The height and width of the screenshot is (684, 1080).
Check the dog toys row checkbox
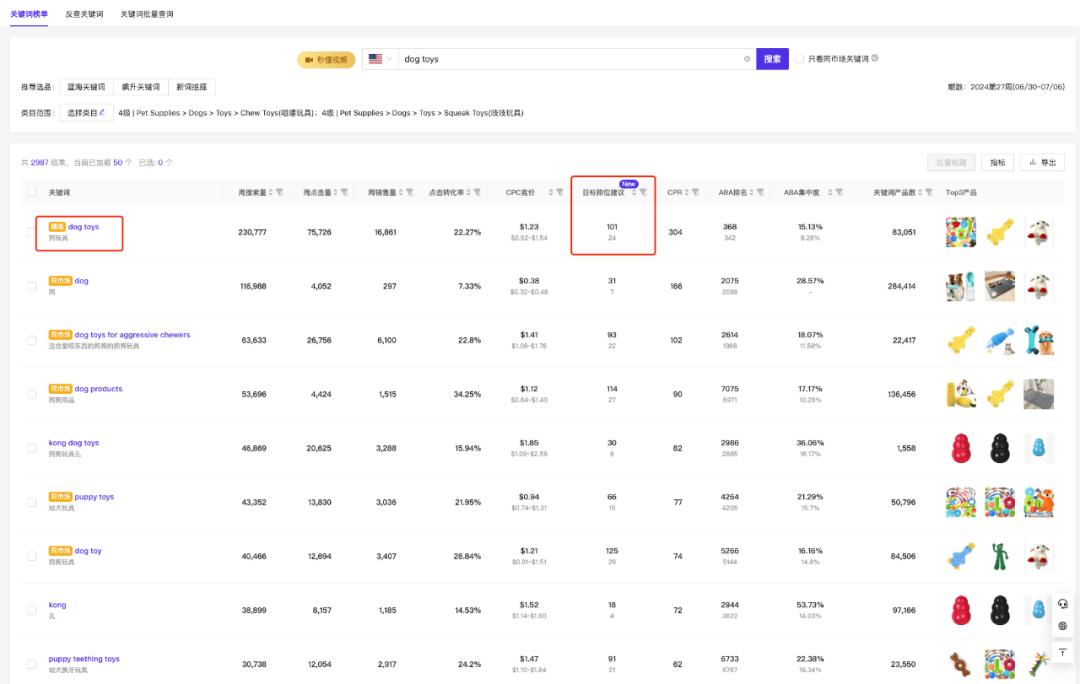[32, 232]
